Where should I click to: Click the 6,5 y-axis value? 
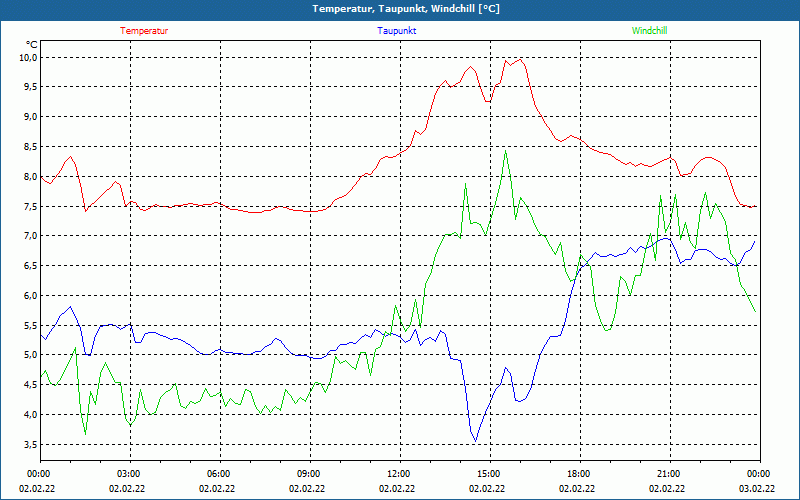pos(31,266)
